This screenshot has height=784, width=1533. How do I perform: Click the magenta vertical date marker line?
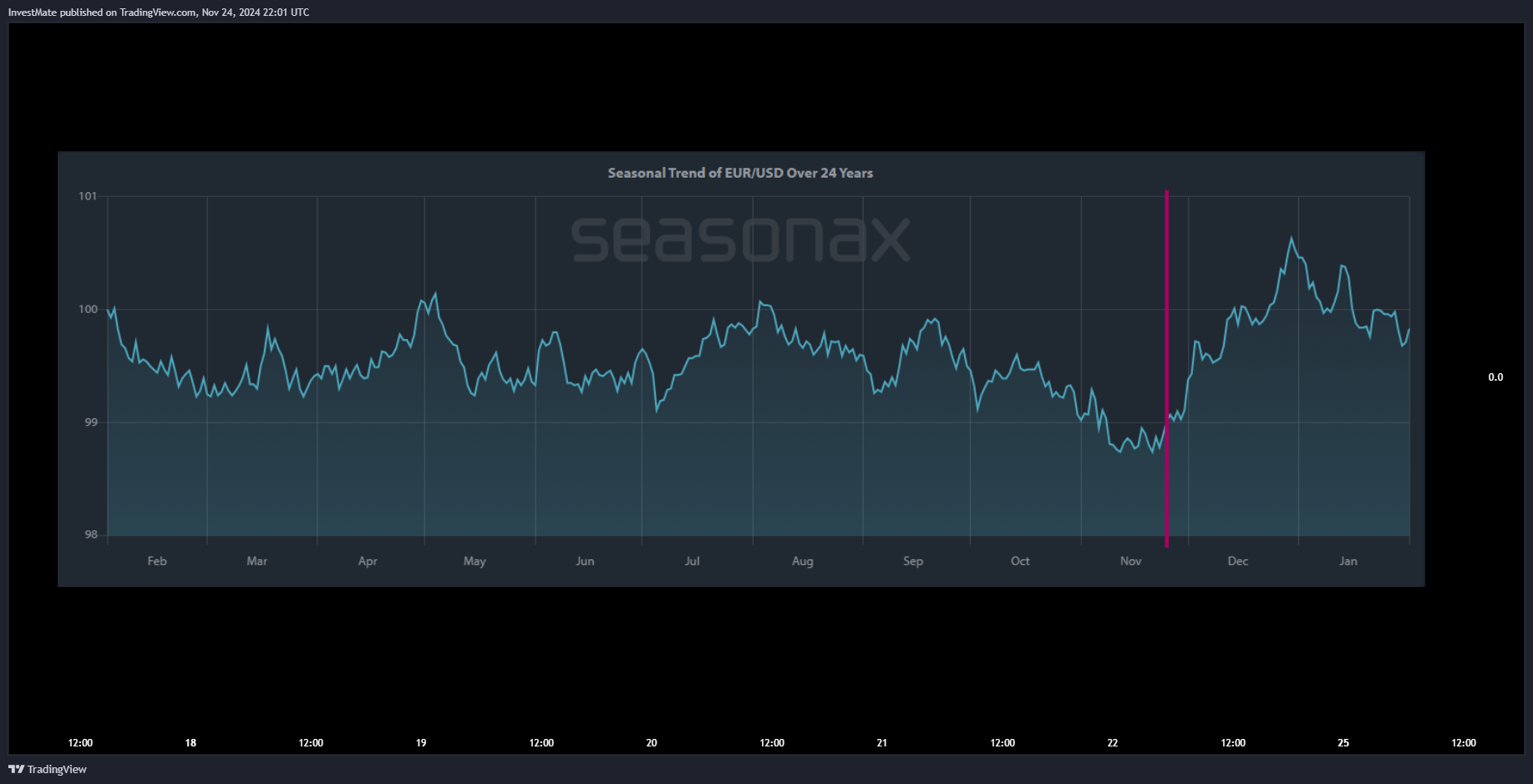(1166, 368)
